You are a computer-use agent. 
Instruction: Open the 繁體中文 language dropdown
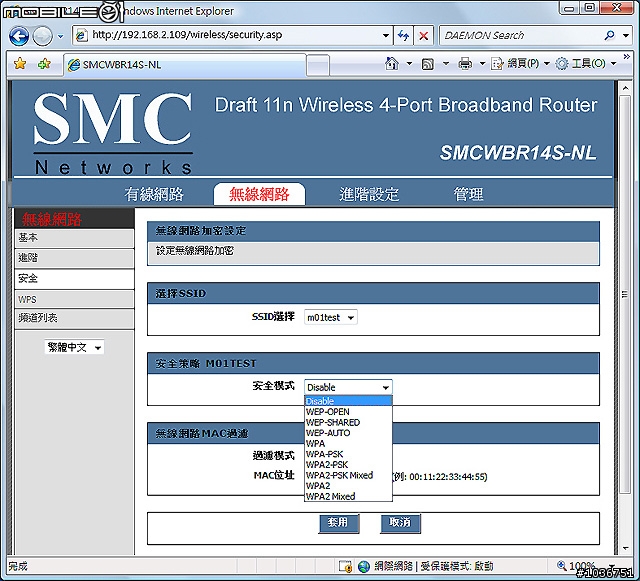click(74, 347)
